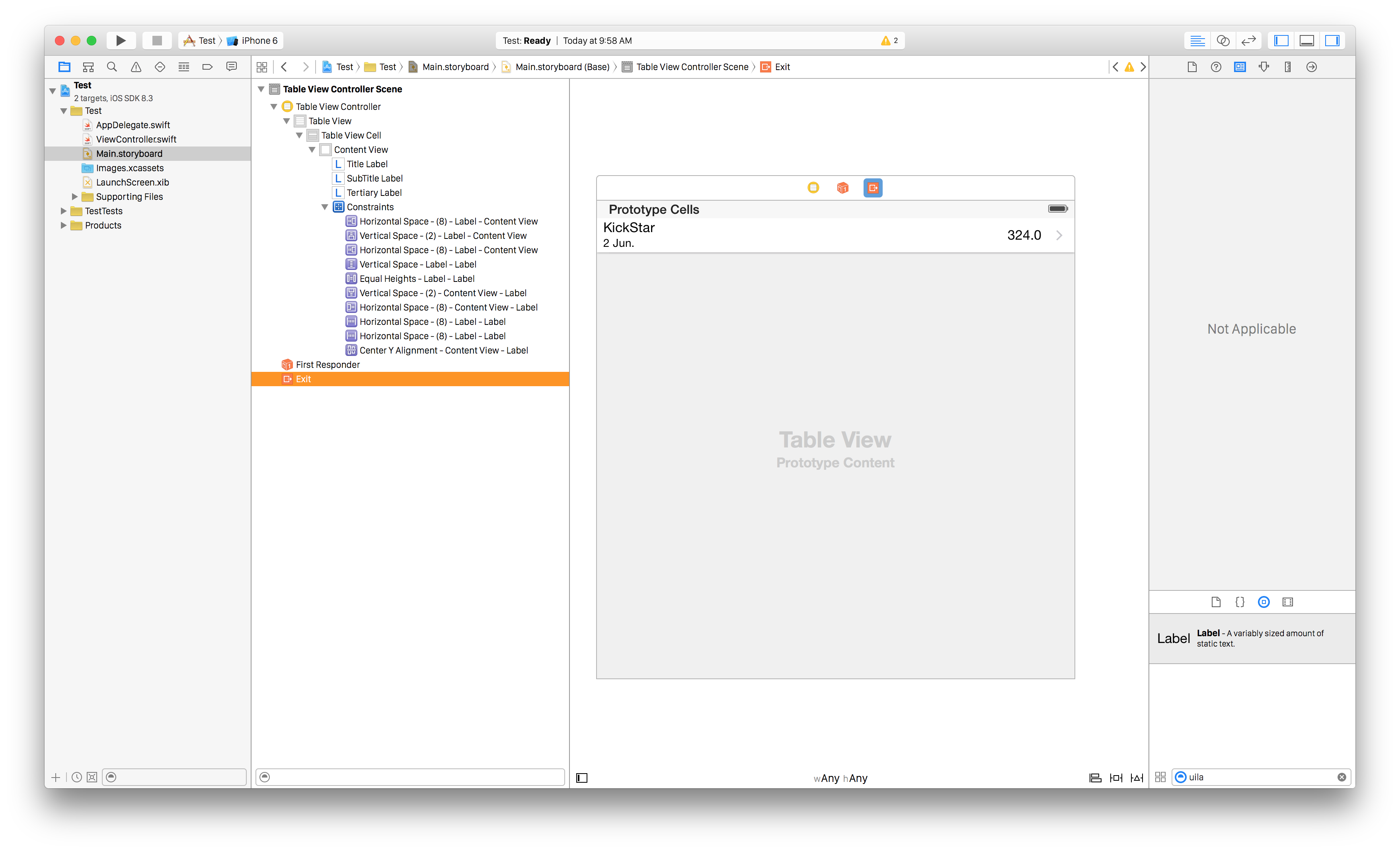The image size is (1400, 852).
Task: Select the Equal Heights - Label - Label constraint
Action: click(417, 279)
